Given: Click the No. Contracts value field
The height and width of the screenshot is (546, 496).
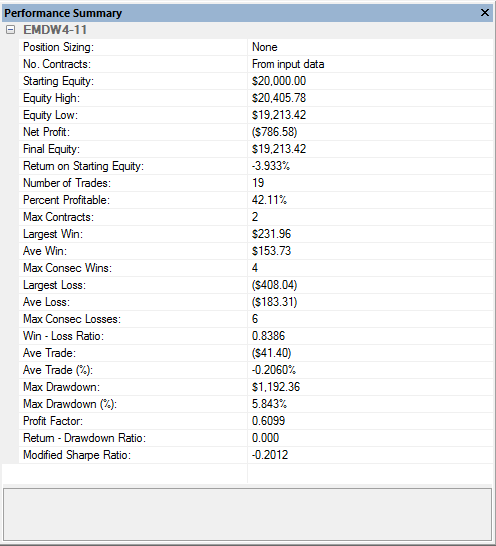Looking at the screenshot, I should coord(371,64).
